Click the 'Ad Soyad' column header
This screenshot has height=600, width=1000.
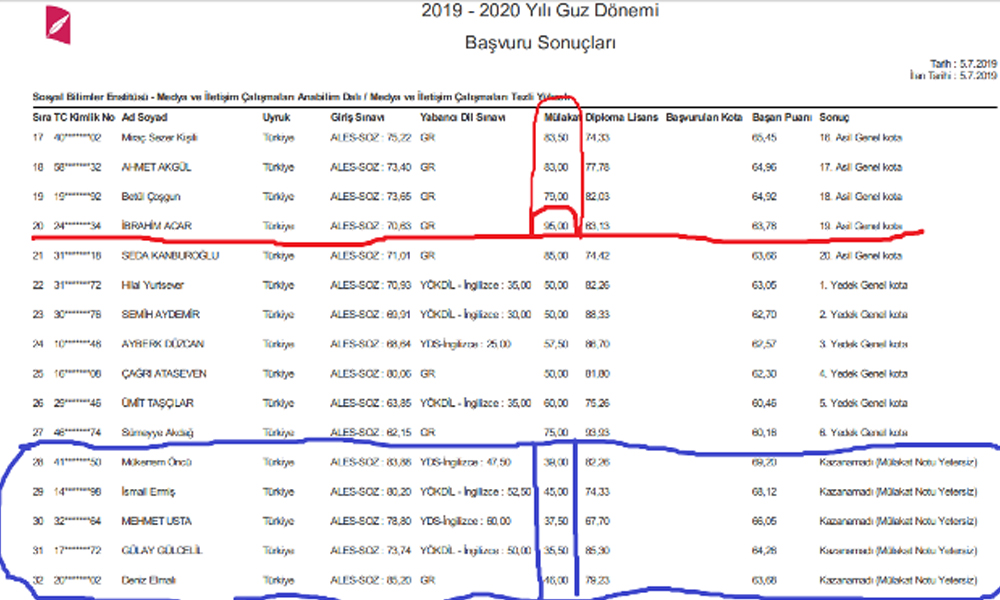click(143, 118)
